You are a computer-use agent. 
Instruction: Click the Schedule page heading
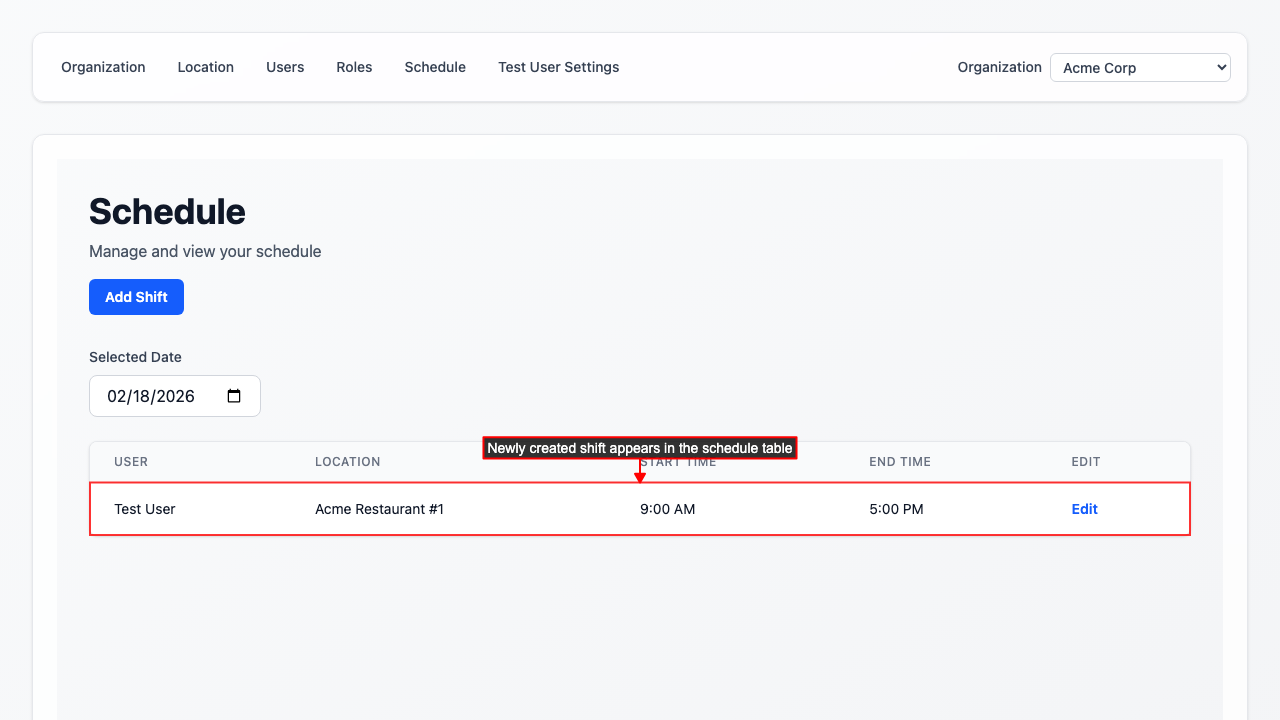(167, 211)
